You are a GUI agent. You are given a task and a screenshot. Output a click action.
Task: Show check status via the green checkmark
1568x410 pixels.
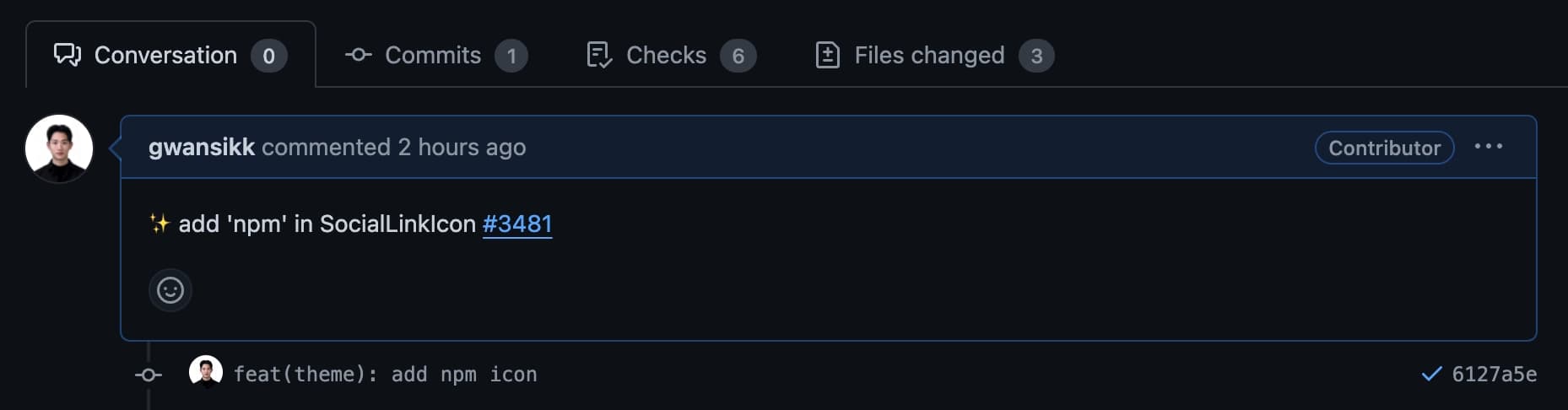(x=1432, y=374)
